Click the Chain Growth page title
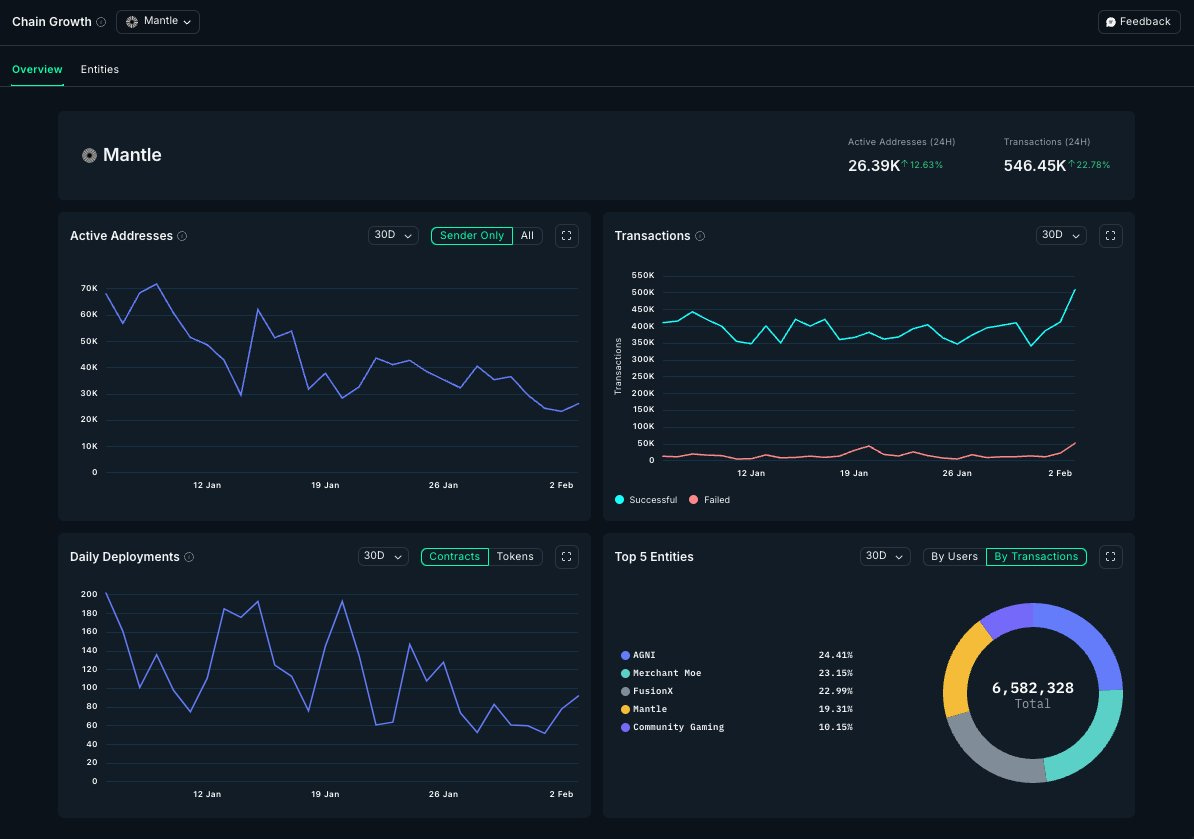The image size is (1194, 839). tap(52, 22)
